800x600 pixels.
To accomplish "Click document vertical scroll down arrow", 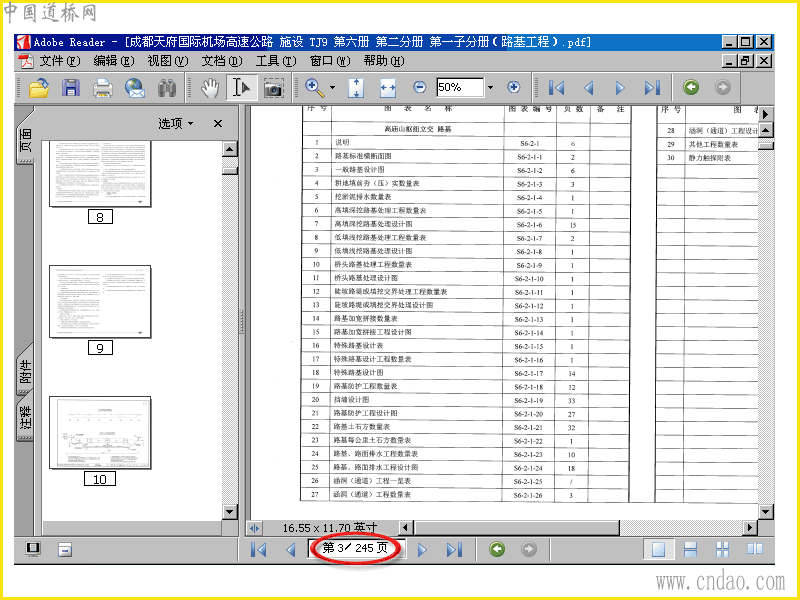I will click(x=766, y=512).
